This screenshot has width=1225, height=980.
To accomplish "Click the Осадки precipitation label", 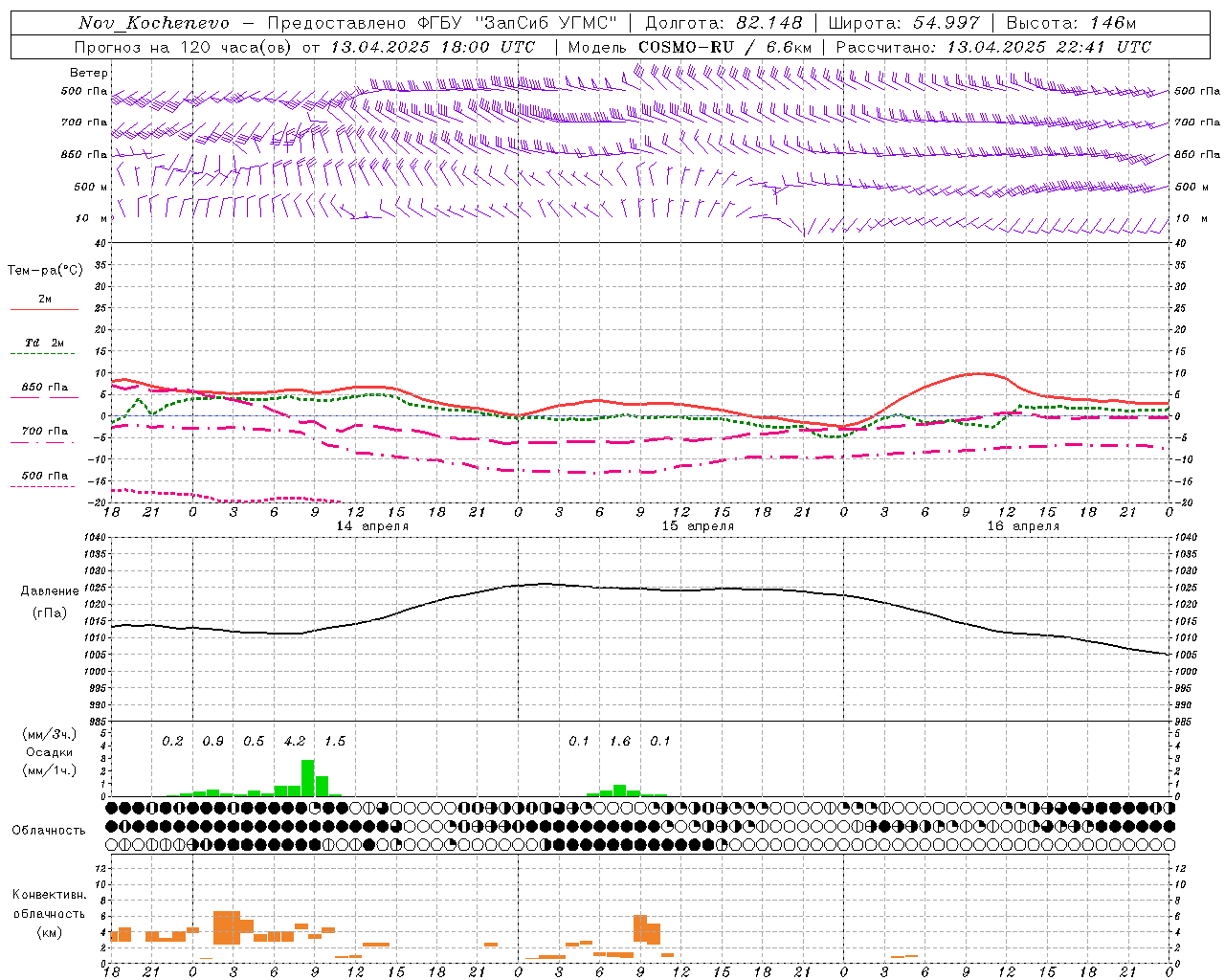I will pos(50,752).
